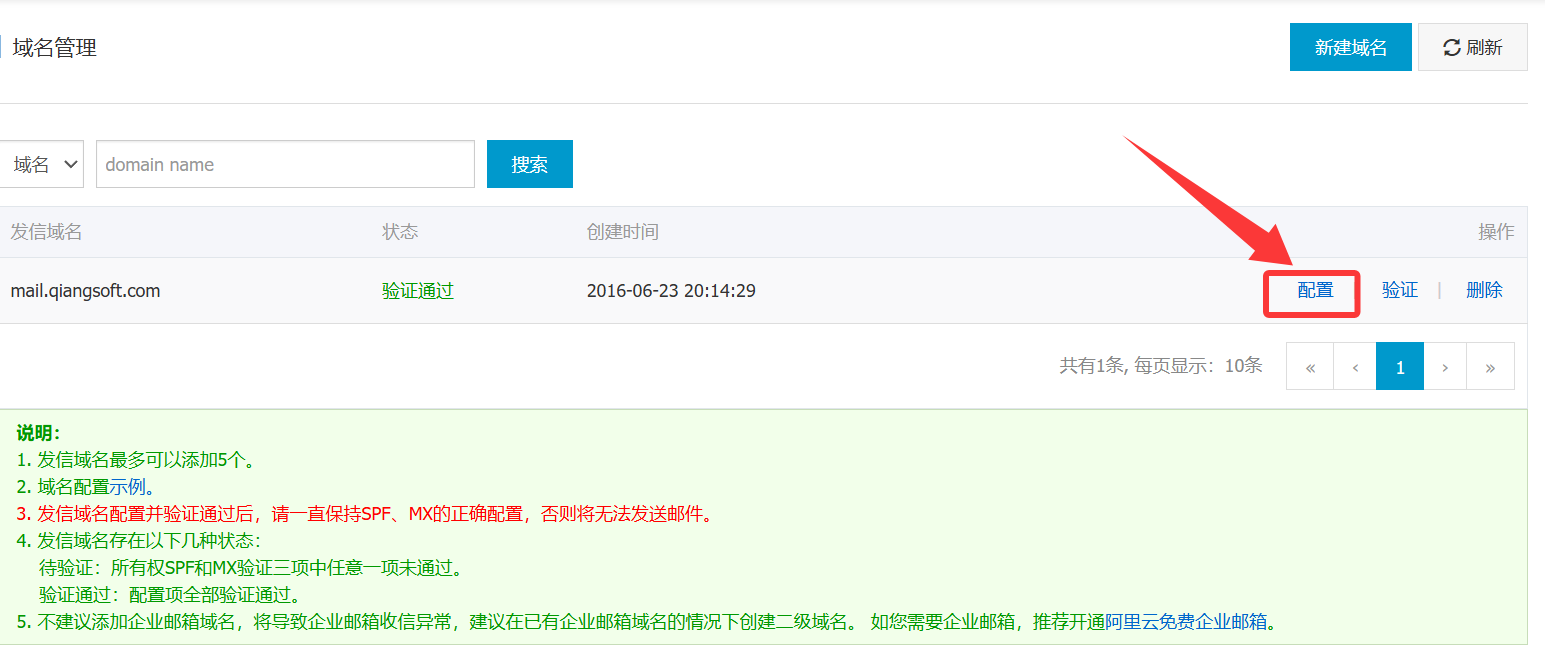Screen dimensions: 1545x654
Task: Go to next page with › arrow
Action: 1445,367
